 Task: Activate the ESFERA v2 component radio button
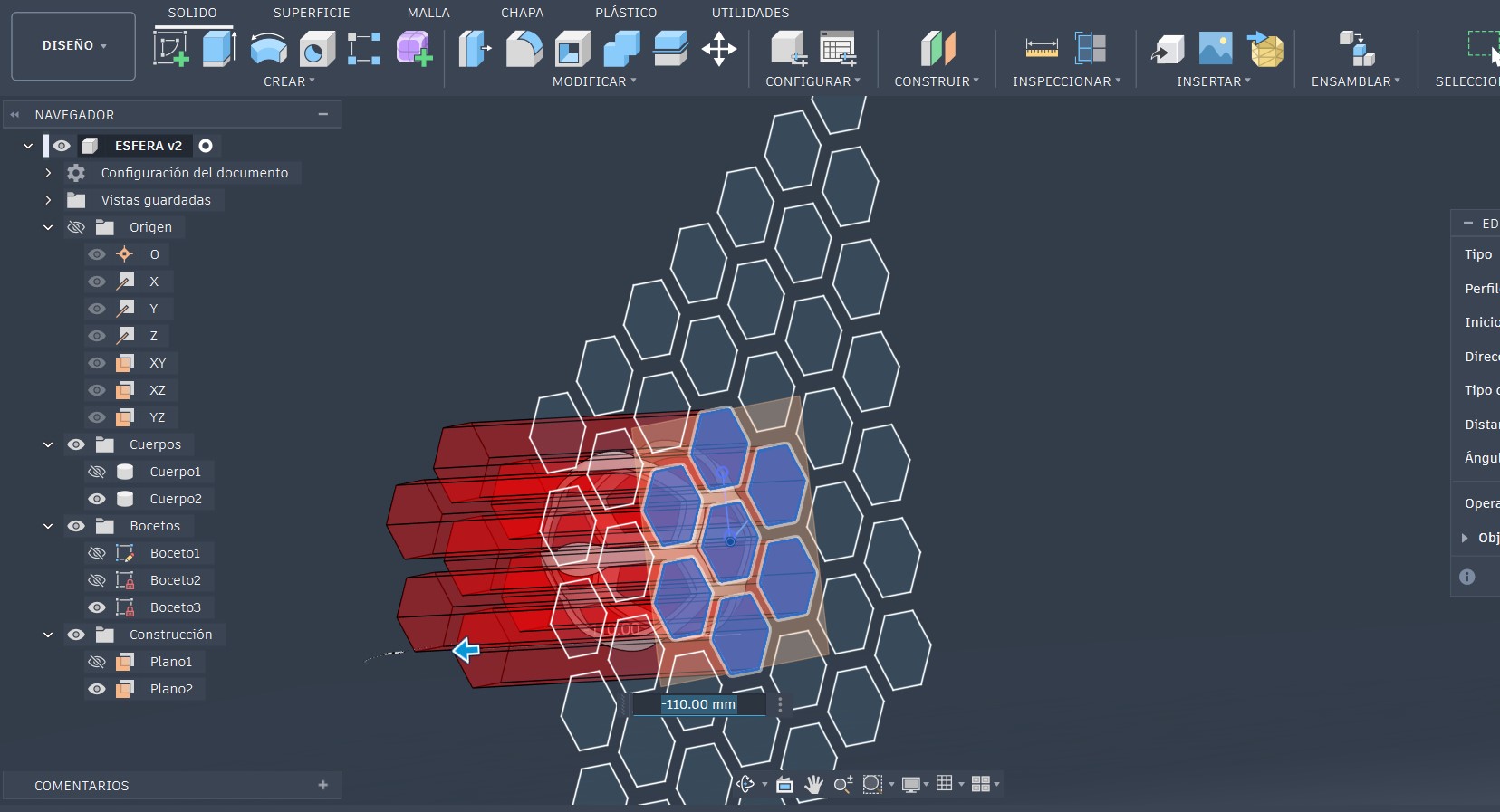click(x=206, y=146)
